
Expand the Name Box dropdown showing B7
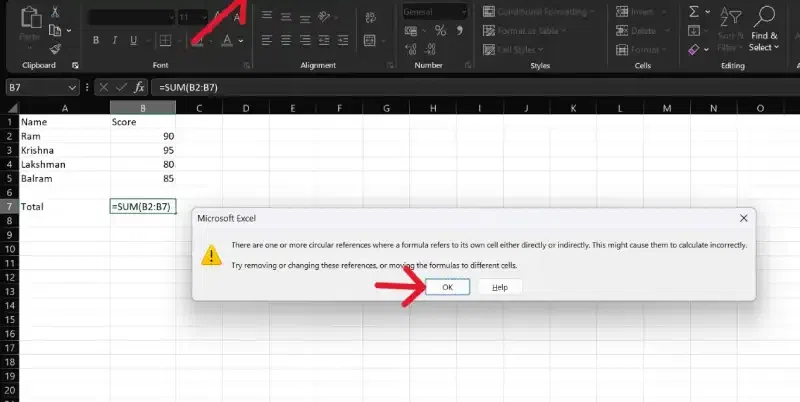pyautogui.click(x=72, y=88)
